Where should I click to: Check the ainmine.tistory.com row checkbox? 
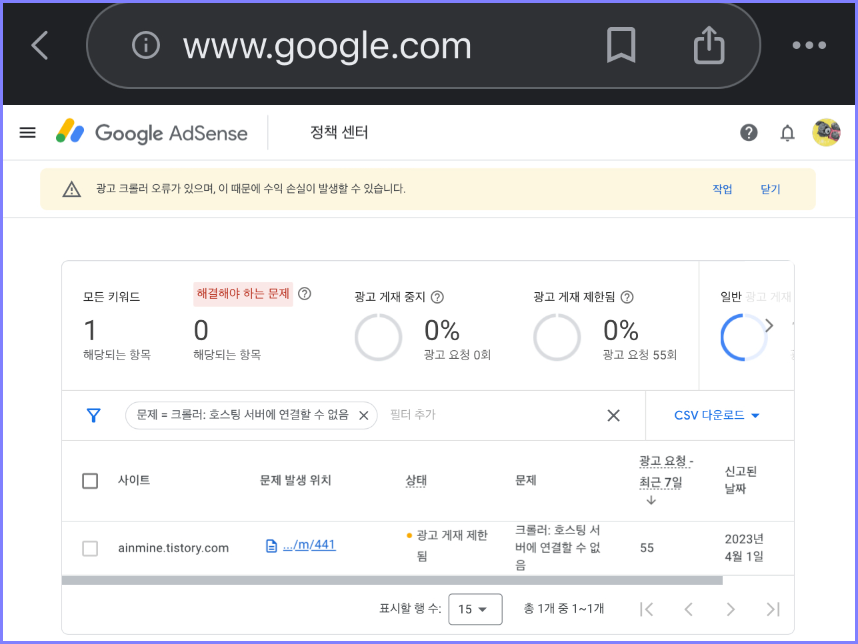coord(90,548)
